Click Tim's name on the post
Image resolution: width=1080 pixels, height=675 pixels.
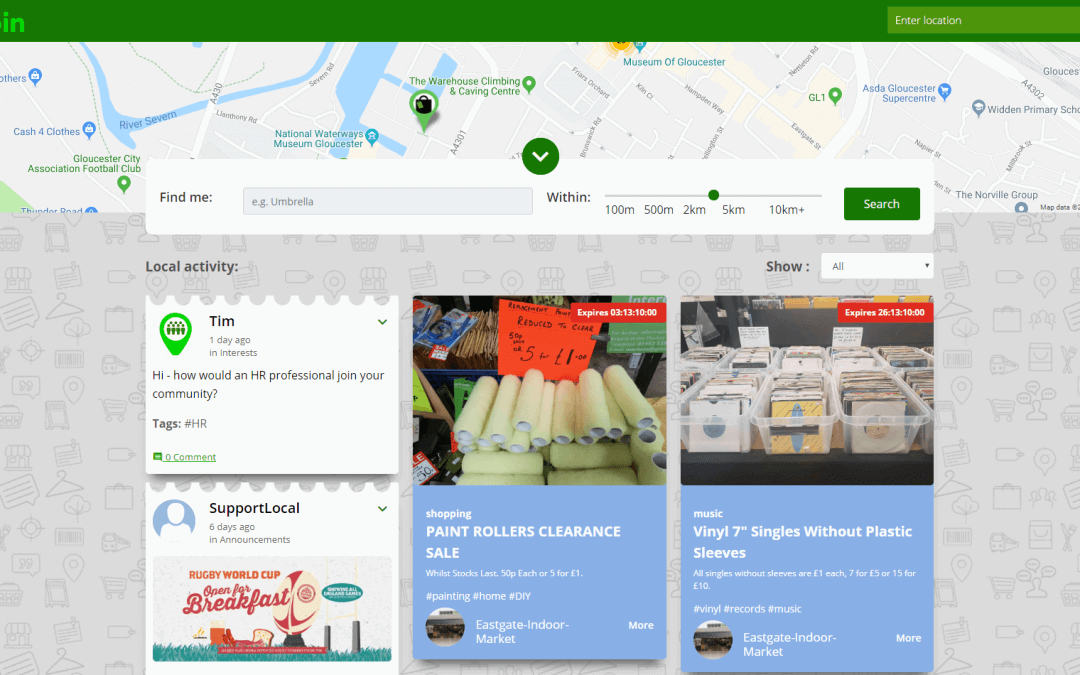(x=222, y=321)
